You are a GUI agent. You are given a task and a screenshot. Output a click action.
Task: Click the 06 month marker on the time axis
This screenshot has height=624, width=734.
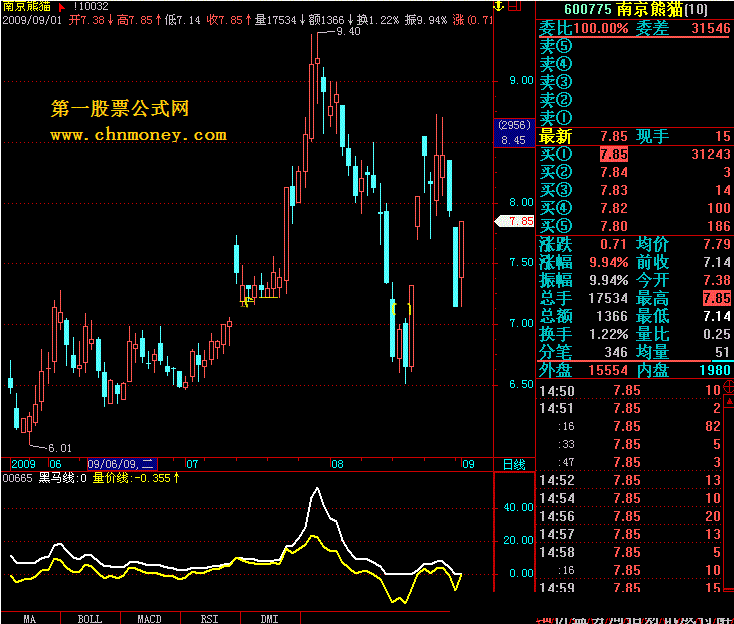click(x=55, y=464)
